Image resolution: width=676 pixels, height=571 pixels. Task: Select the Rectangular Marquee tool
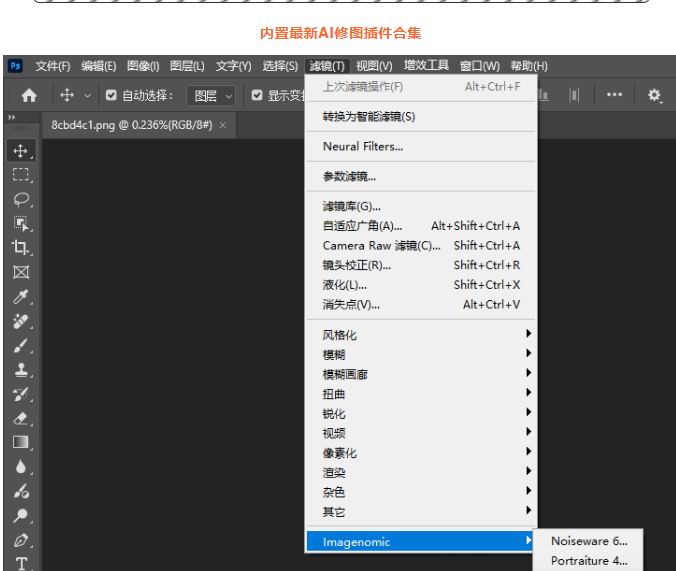coord(20,175)
